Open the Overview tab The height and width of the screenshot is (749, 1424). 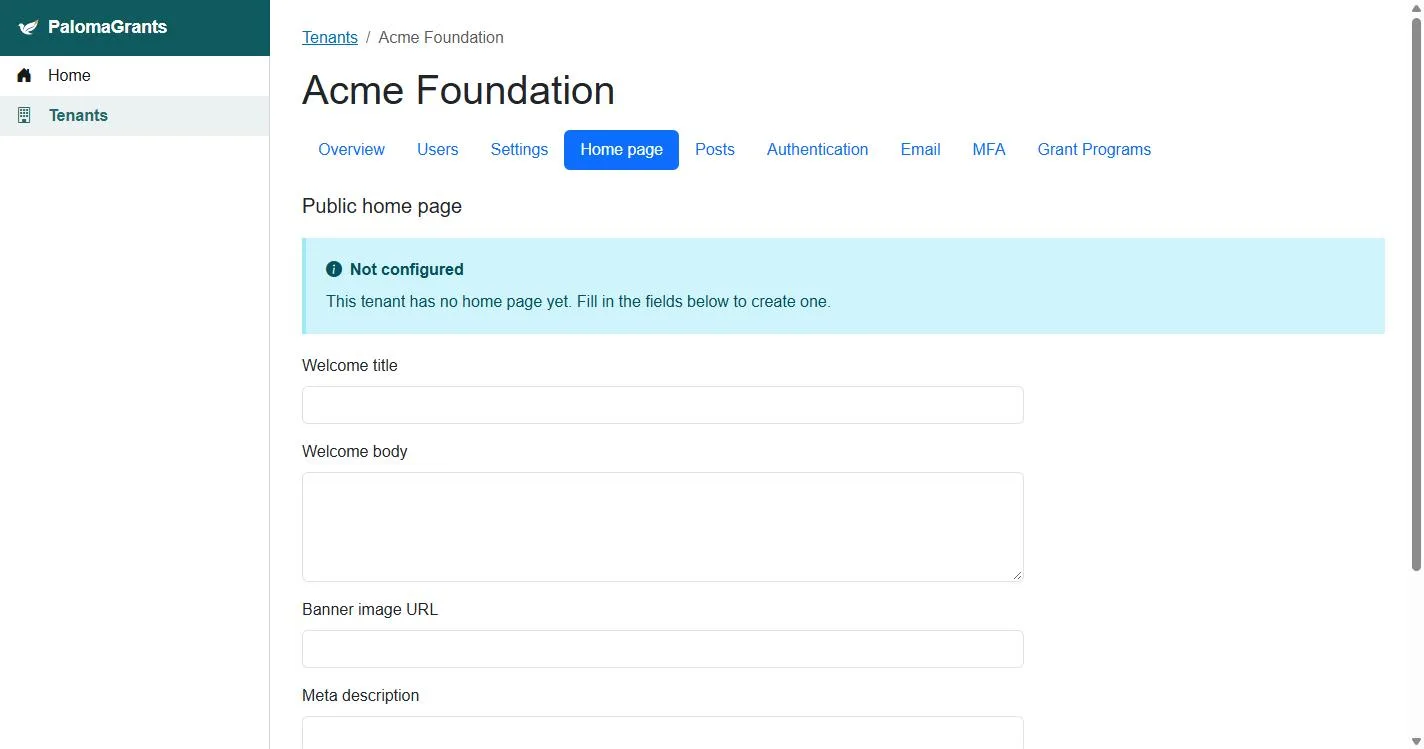click(x=351, y=150)
